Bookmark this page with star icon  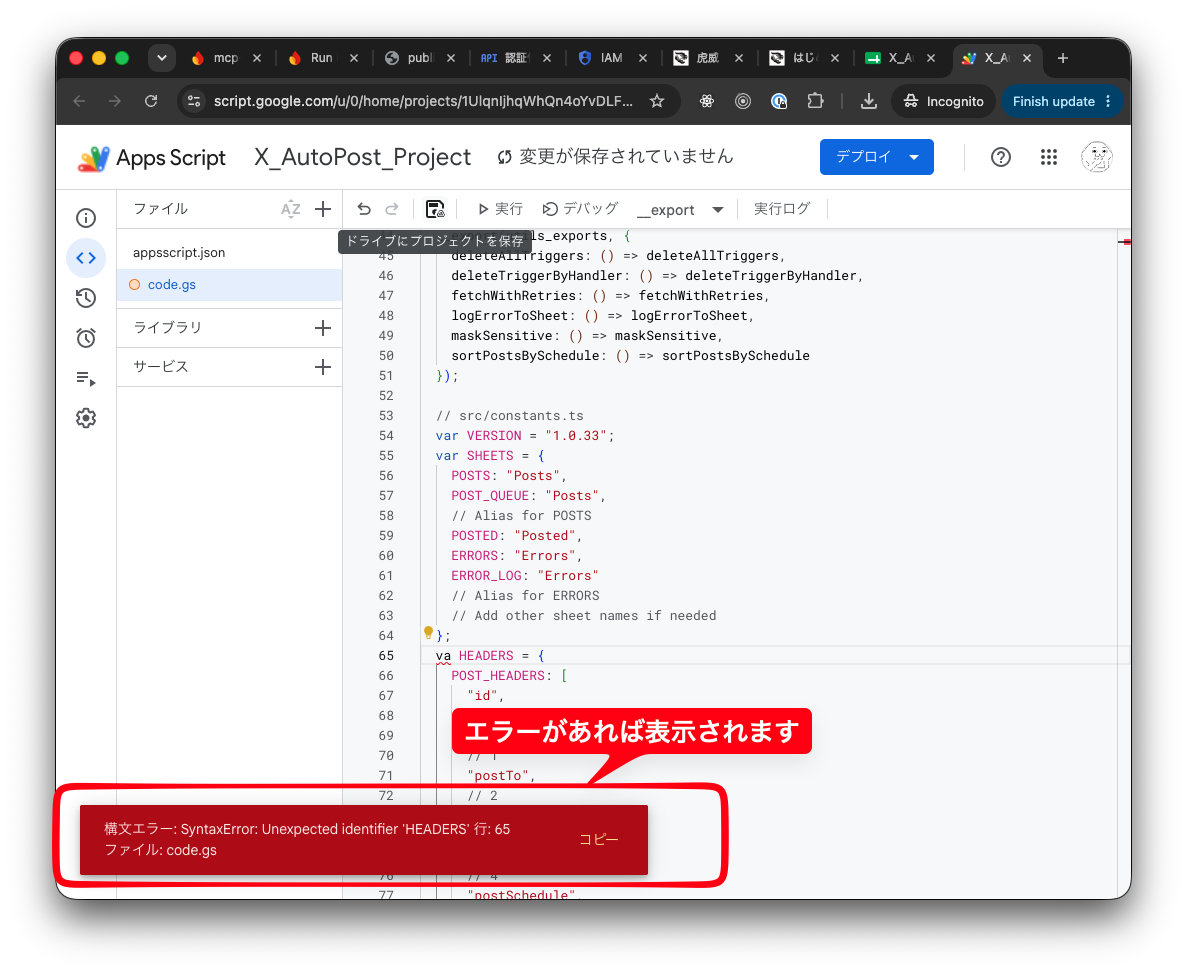point(657,101)
